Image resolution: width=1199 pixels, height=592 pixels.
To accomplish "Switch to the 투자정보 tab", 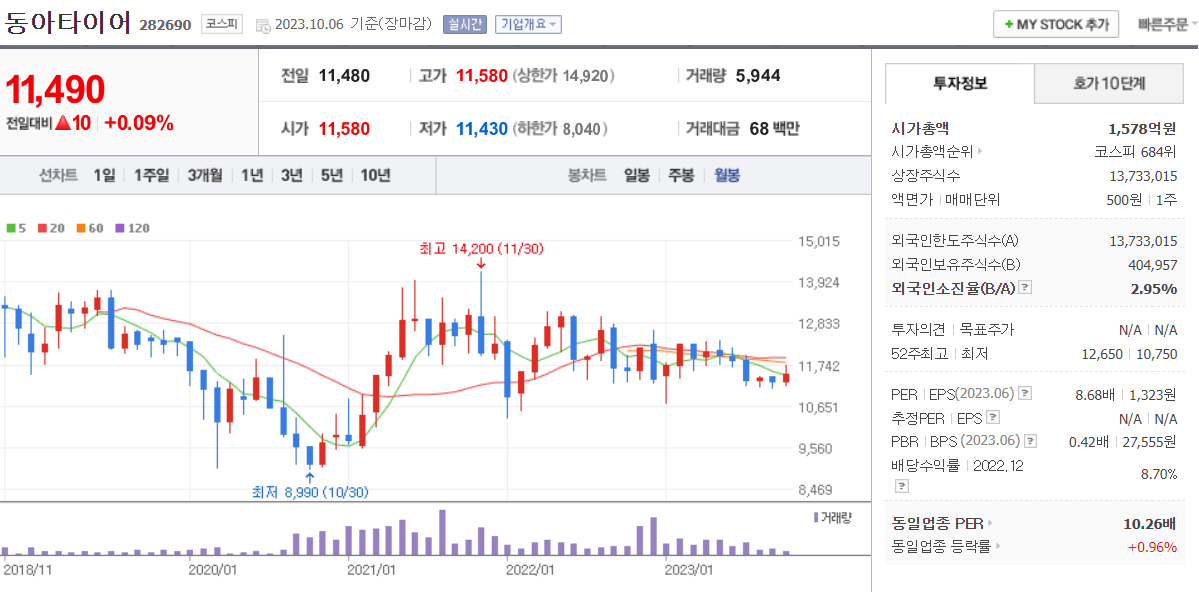I will (x=960, y=83).
